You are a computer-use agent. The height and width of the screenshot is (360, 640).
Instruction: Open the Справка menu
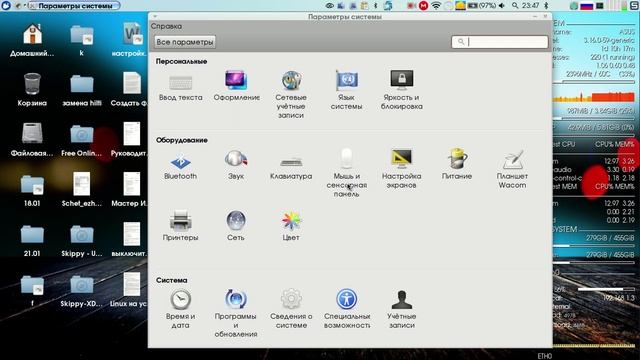pos(166,26)
